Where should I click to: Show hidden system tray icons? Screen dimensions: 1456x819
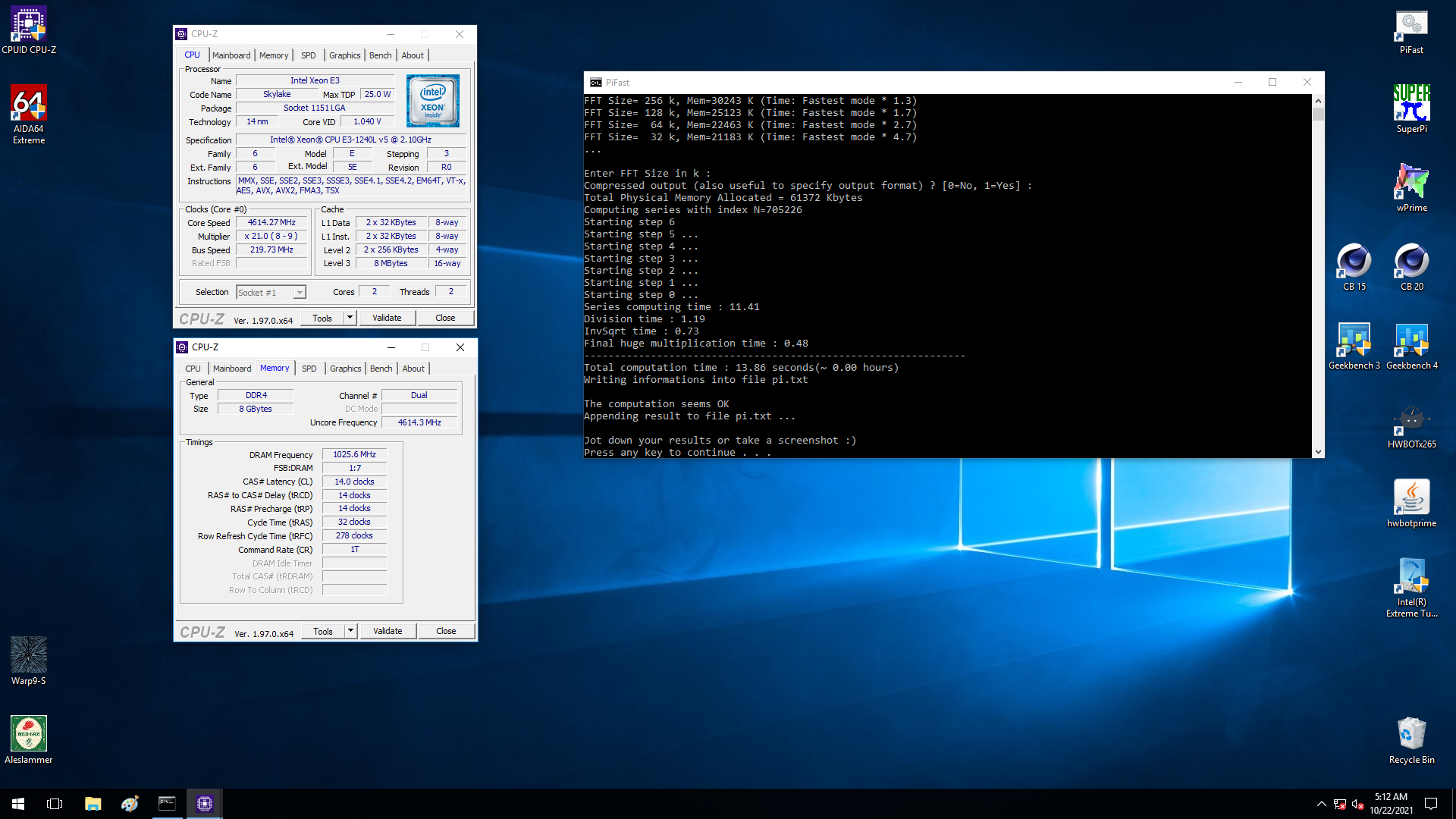[1321, 804]
